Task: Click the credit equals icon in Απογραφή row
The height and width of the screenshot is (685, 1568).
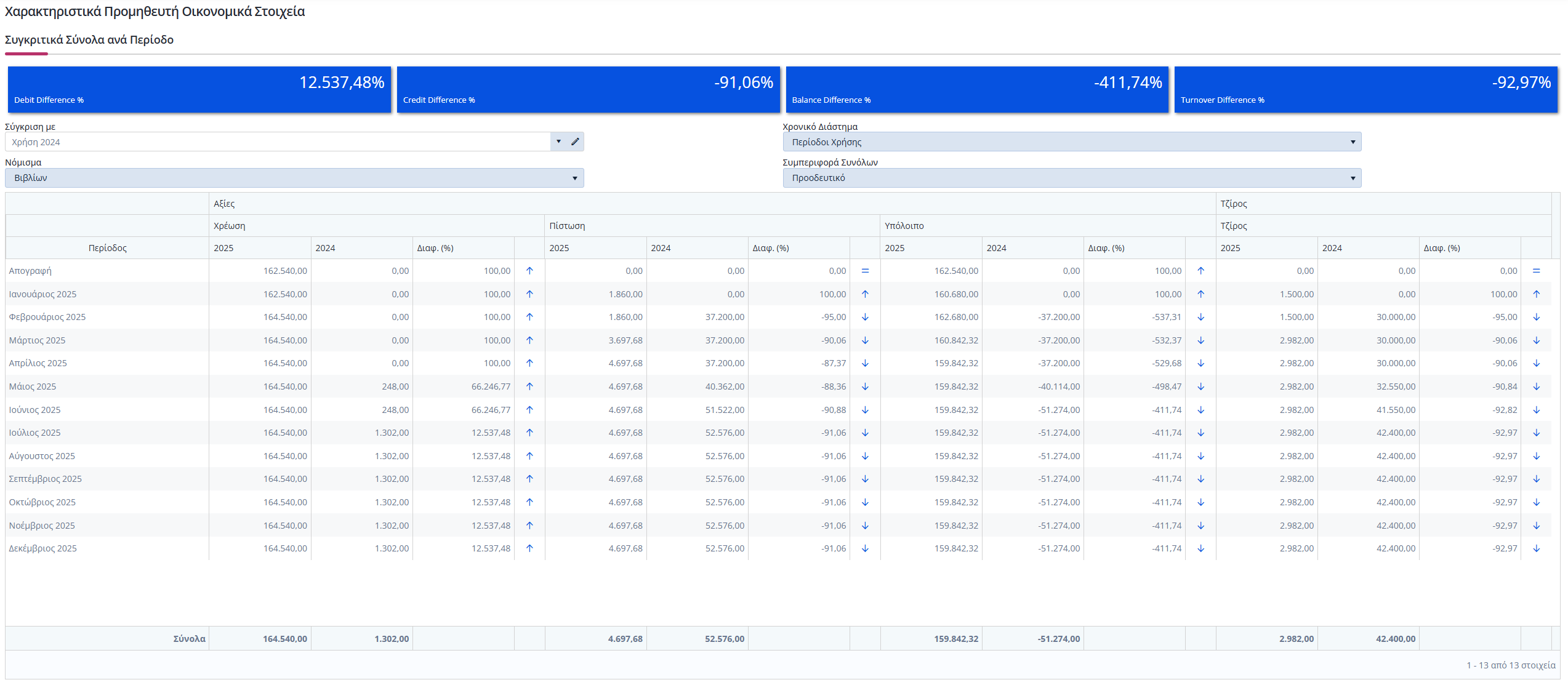Action: click(865, 271)
